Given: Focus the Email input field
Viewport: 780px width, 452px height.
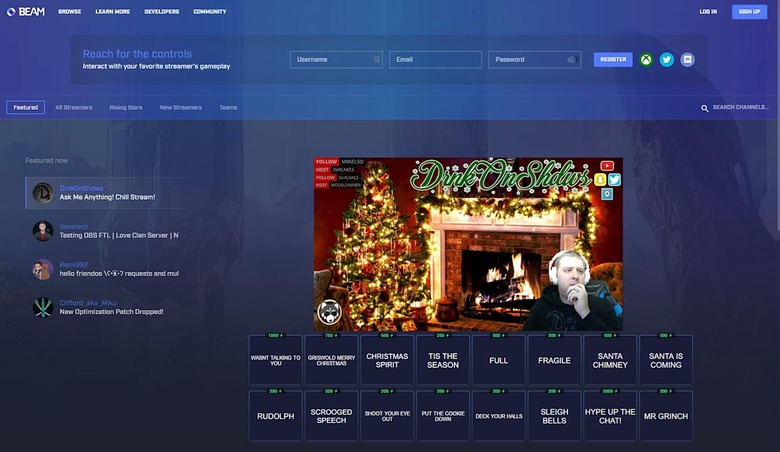Looking at the screenshot, I should (435, 60).
